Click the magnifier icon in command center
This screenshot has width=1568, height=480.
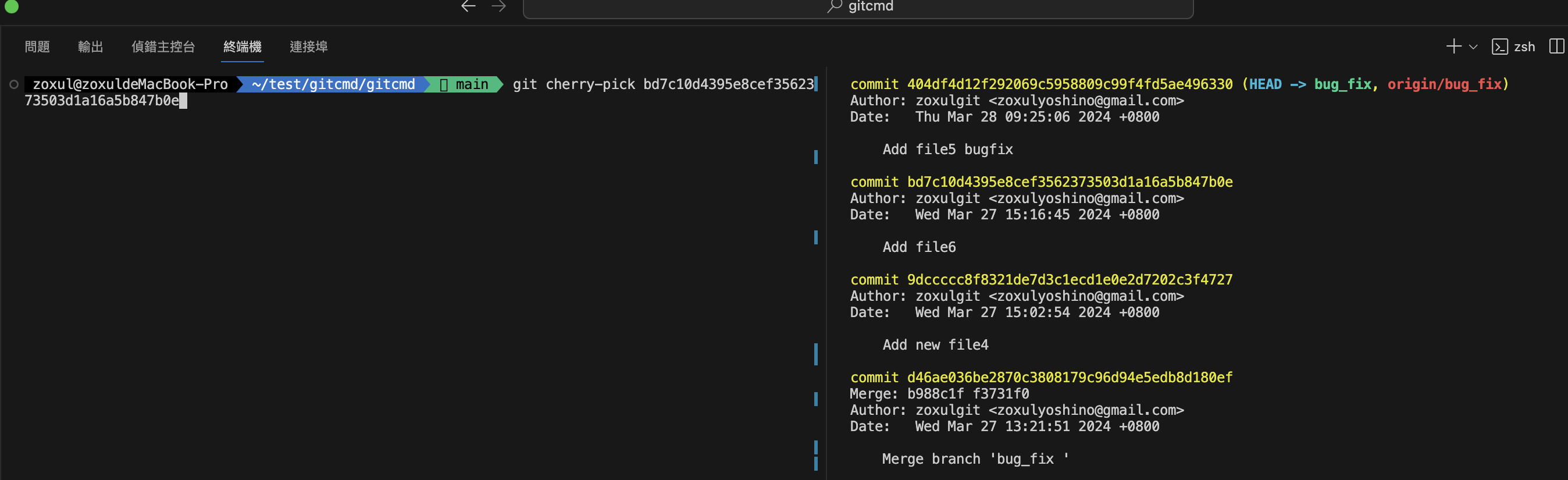[x=834, y=6]
